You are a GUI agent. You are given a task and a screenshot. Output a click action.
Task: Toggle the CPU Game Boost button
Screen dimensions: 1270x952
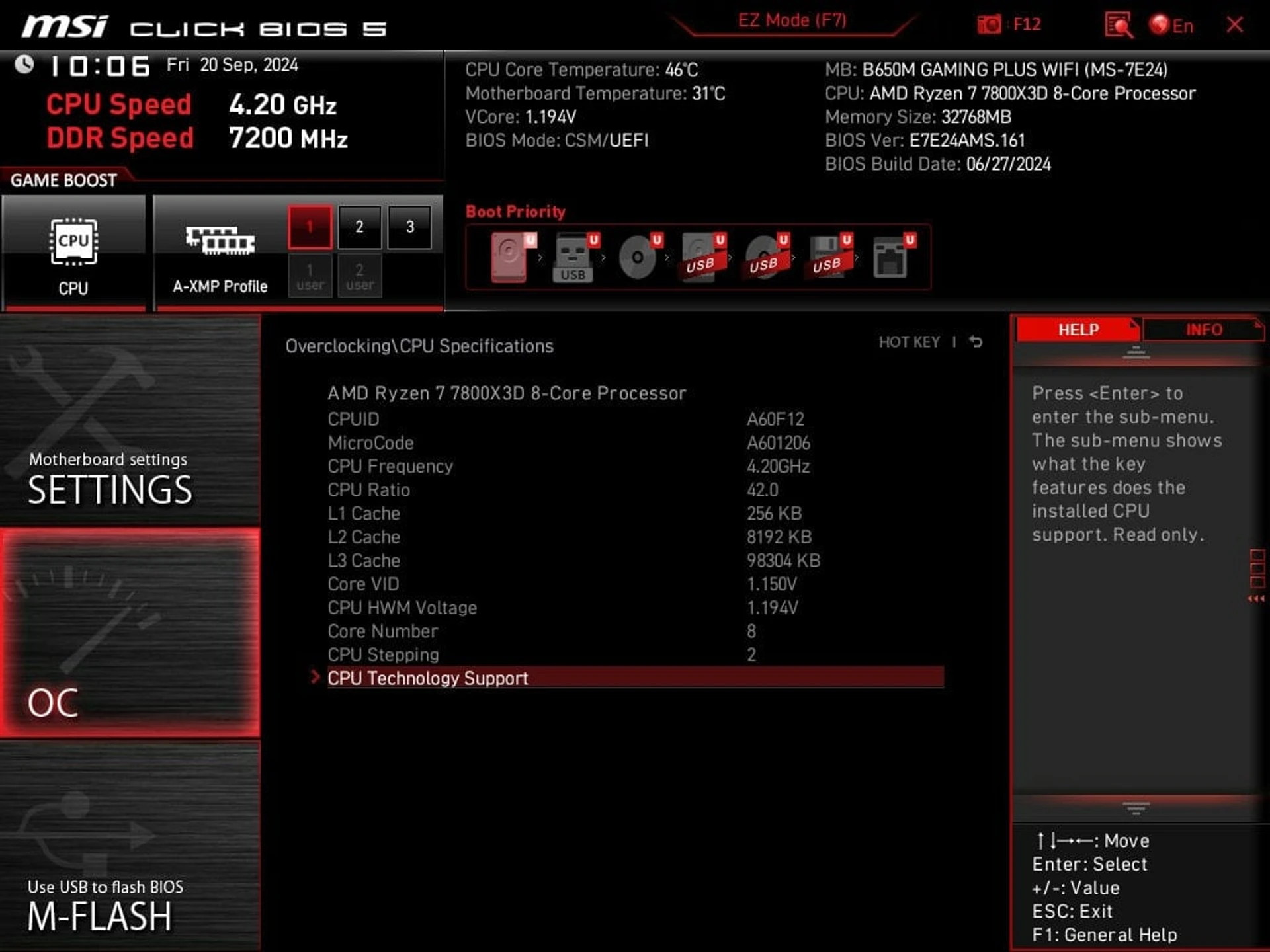[73, 253]
